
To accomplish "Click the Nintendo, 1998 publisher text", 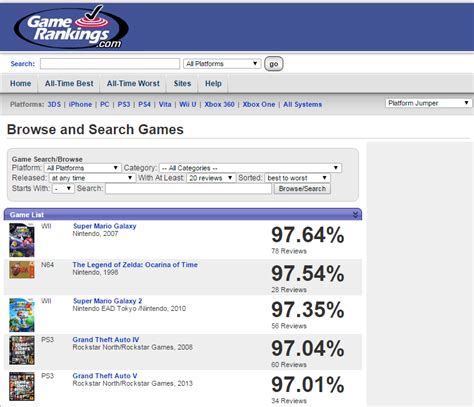I will (x=95, y=272).
